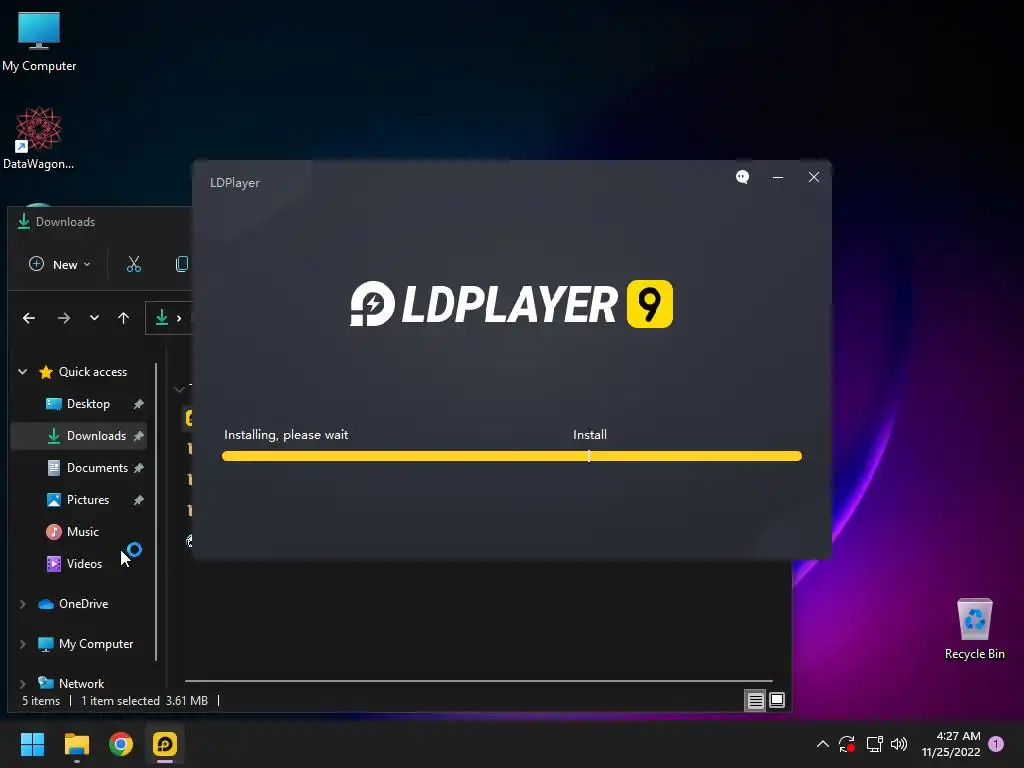Click the File Explorer horizontal scrollbar
Screen dimensions: 1024x768
click(x=479, y=680)
